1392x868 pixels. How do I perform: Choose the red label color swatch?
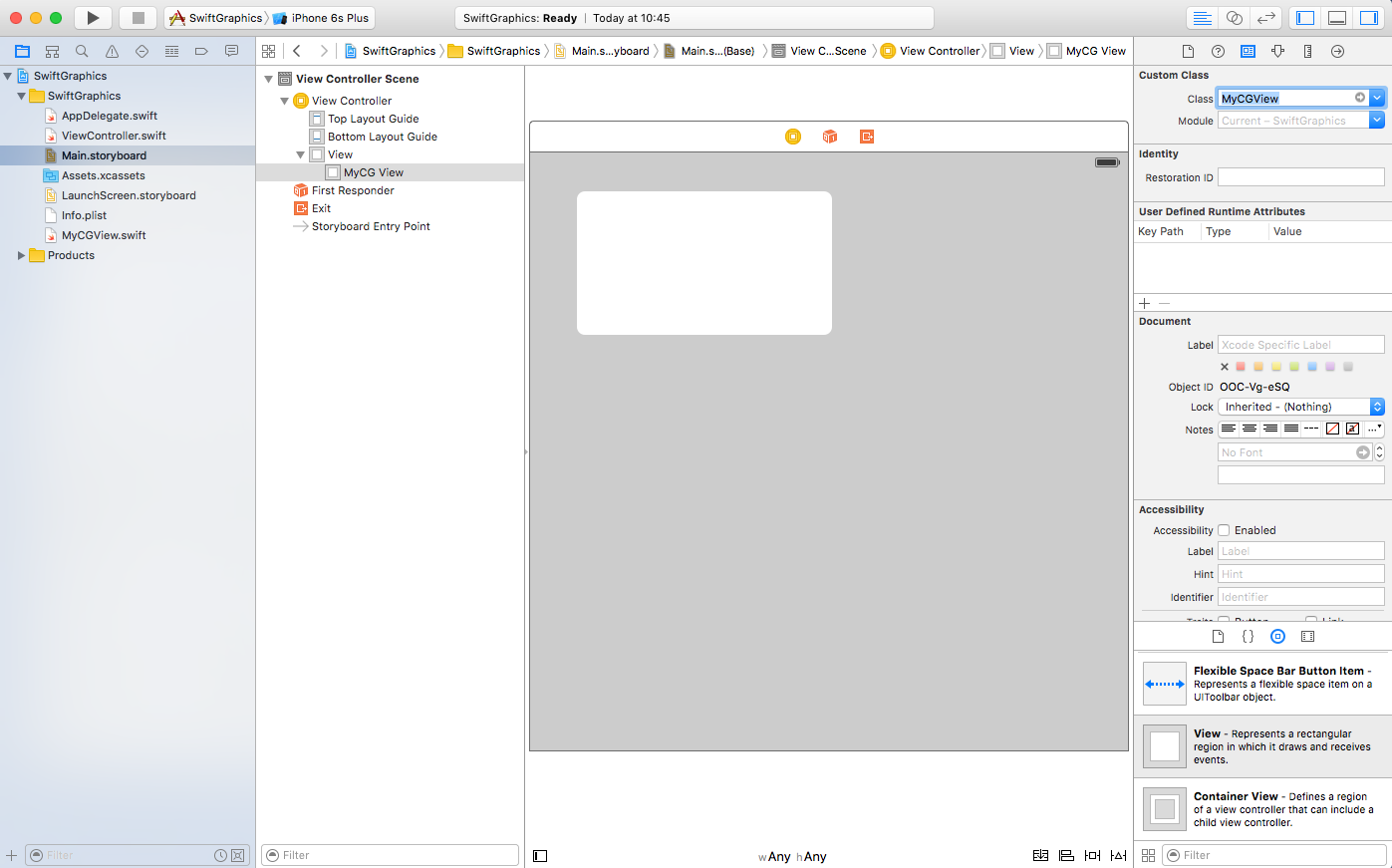1241,367
